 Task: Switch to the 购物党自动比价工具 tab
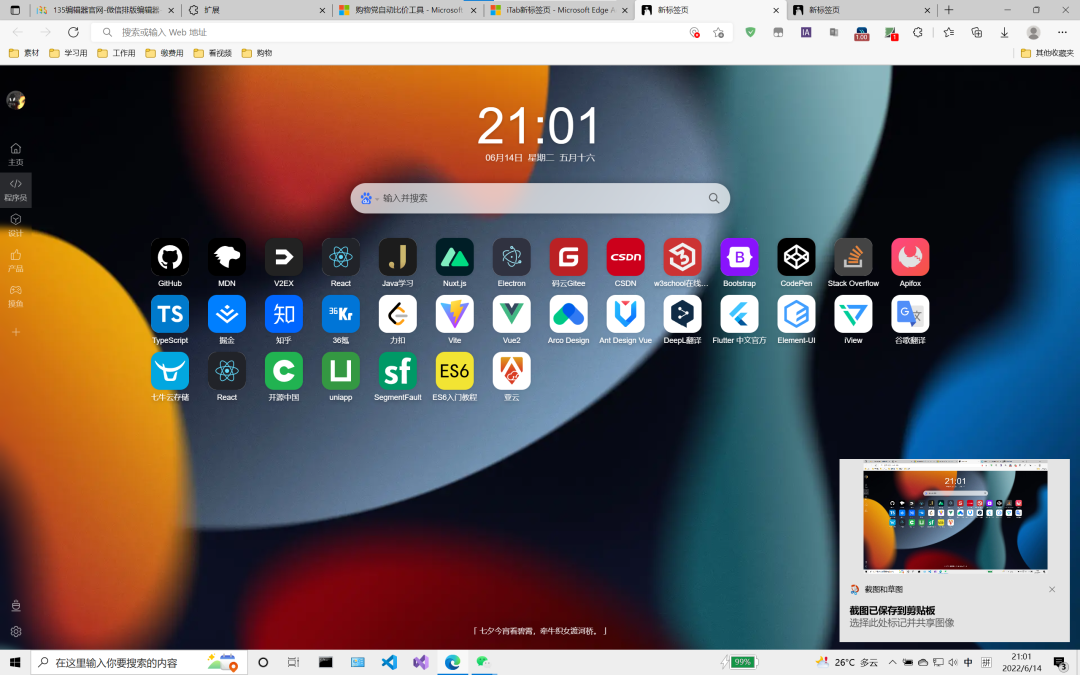click(408, 10)
